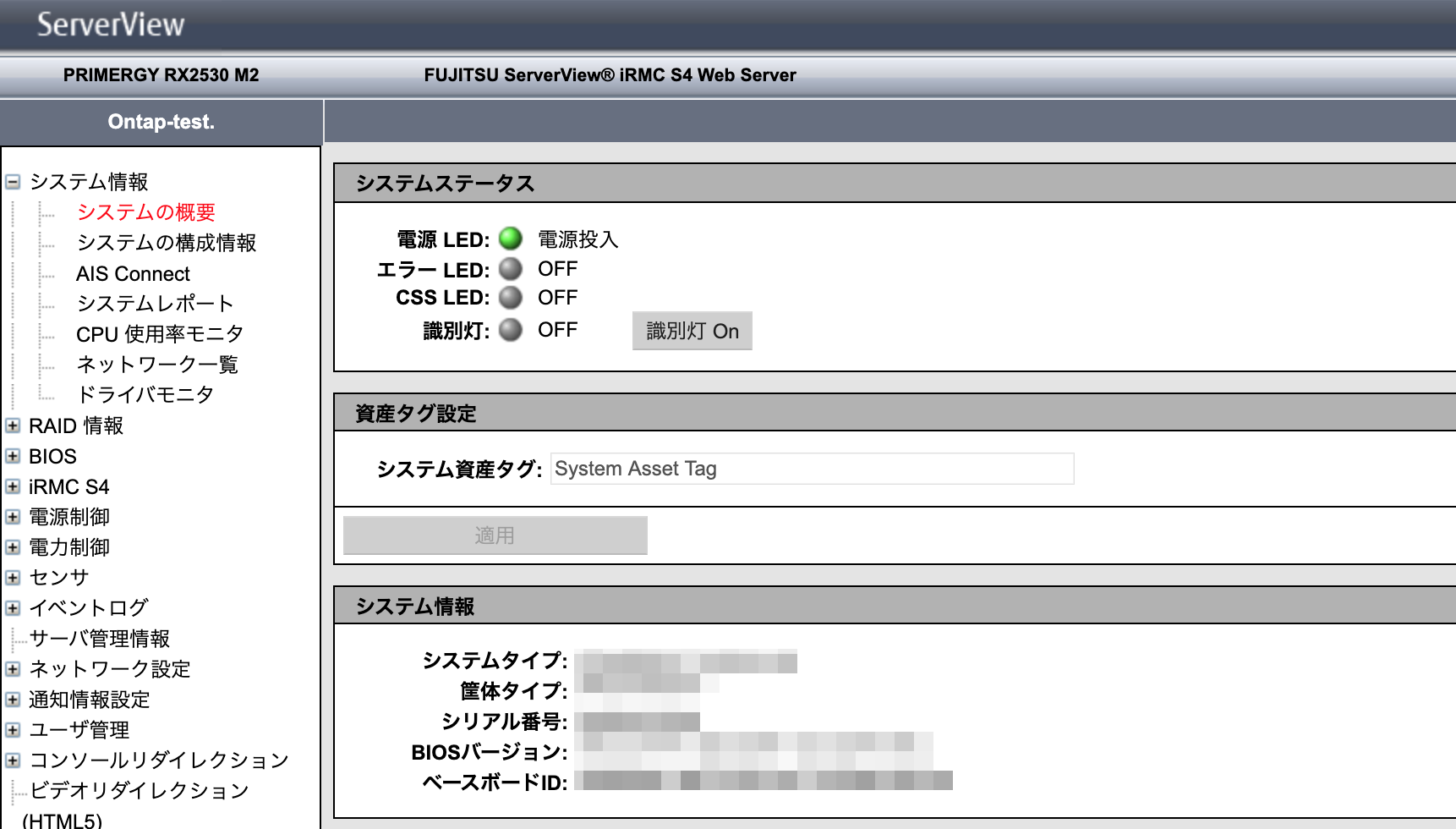Click the 電源制御 menu label
Screen dimensions: 1456x829
click(69, 517)
